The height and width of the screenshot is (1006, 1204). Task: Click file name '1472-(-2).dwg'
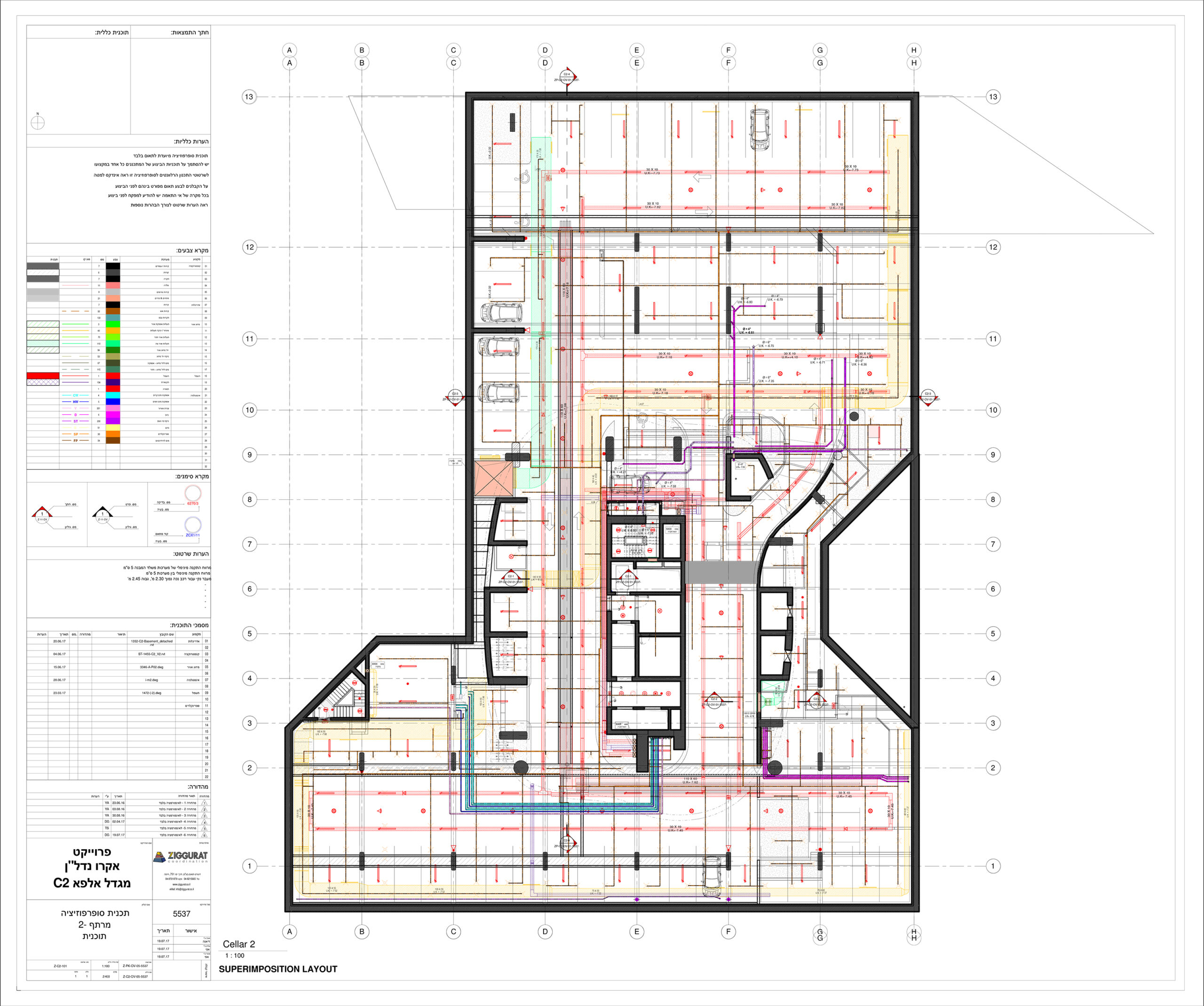coord(151,693)
